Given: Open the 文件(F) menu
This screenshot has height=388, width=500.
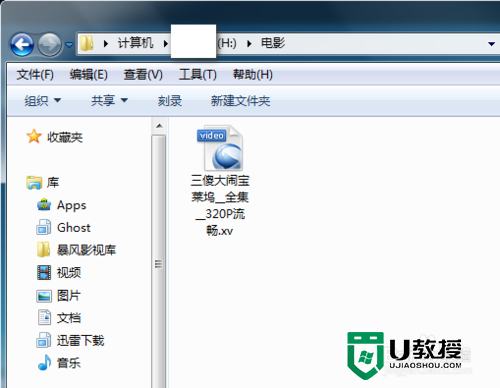Looking at the screenshot, I should [35, 74].
